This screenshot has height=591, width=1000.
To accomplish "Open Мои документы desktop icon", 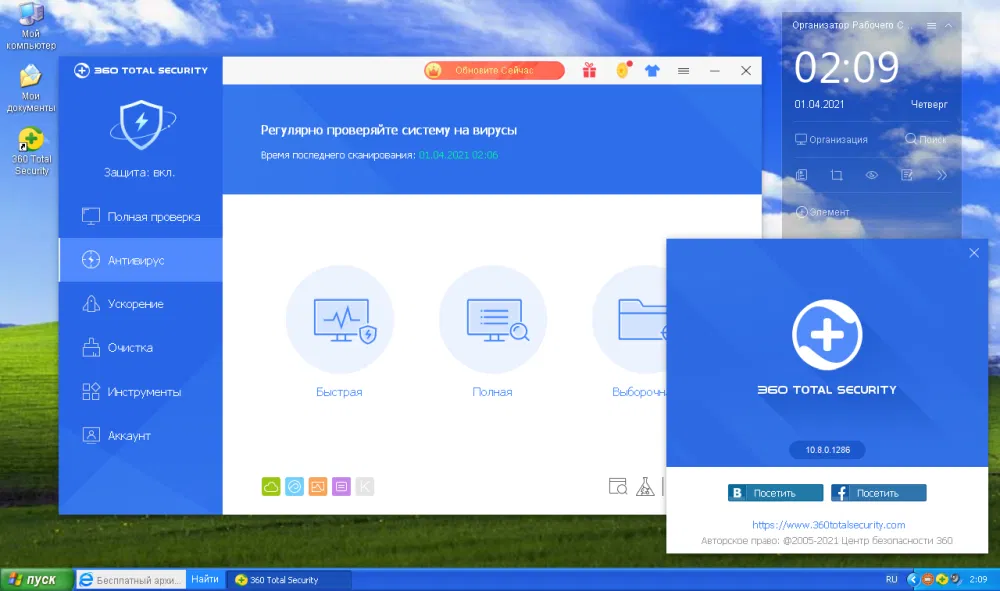I will point(31,89).
